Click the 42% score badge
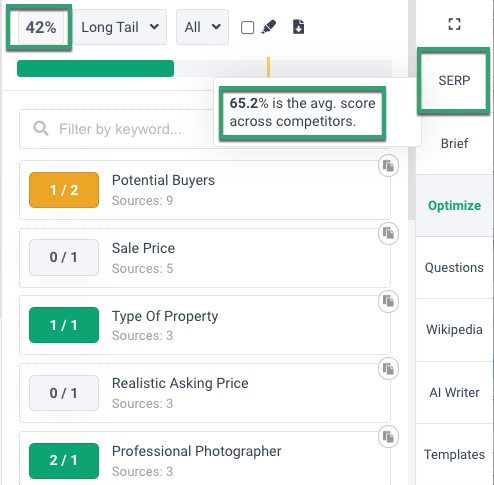This screenshot has height=485, width=494. coord(41,27)
